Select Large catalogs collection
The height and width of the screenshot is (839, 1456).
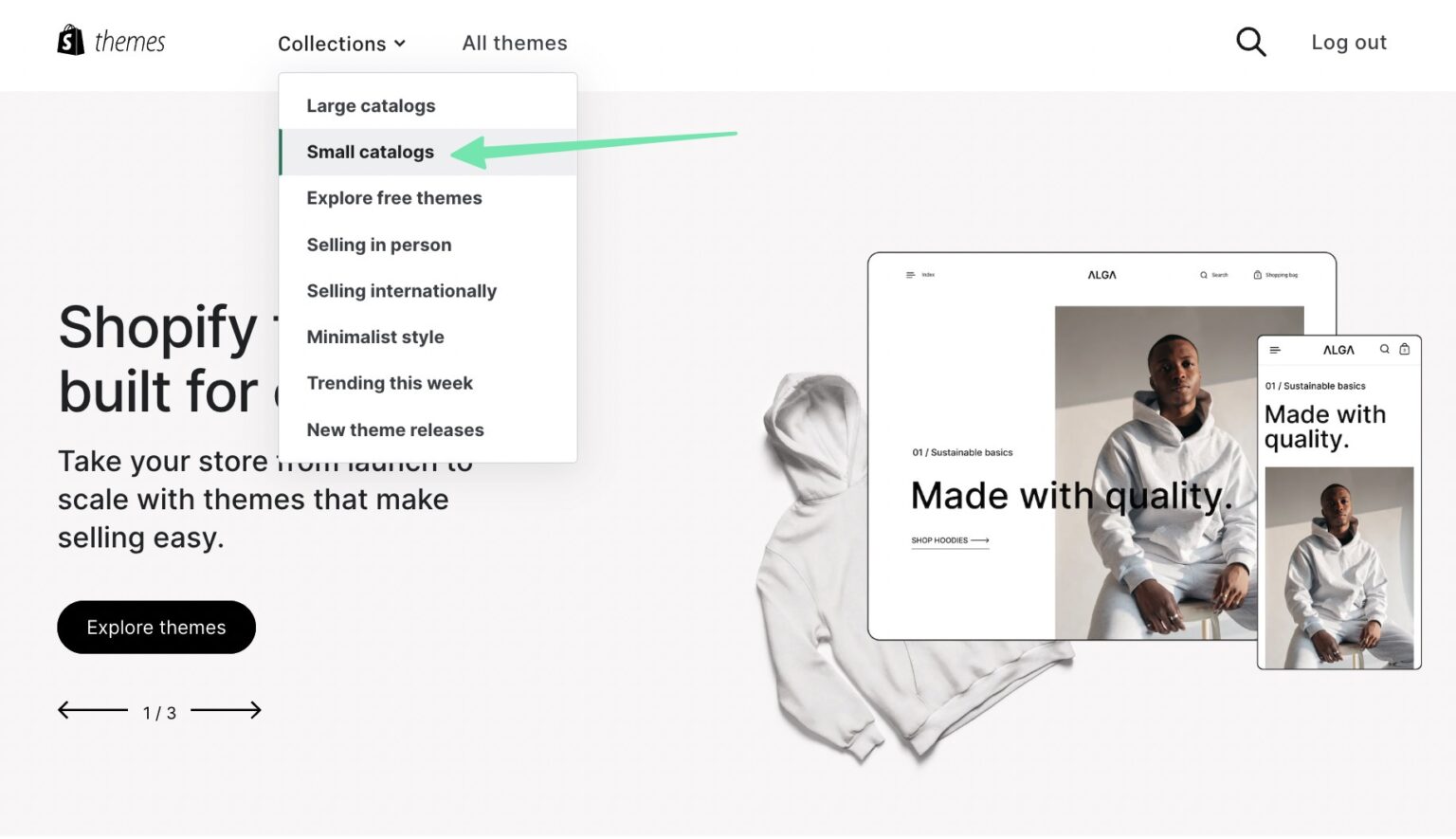(371, 105)
